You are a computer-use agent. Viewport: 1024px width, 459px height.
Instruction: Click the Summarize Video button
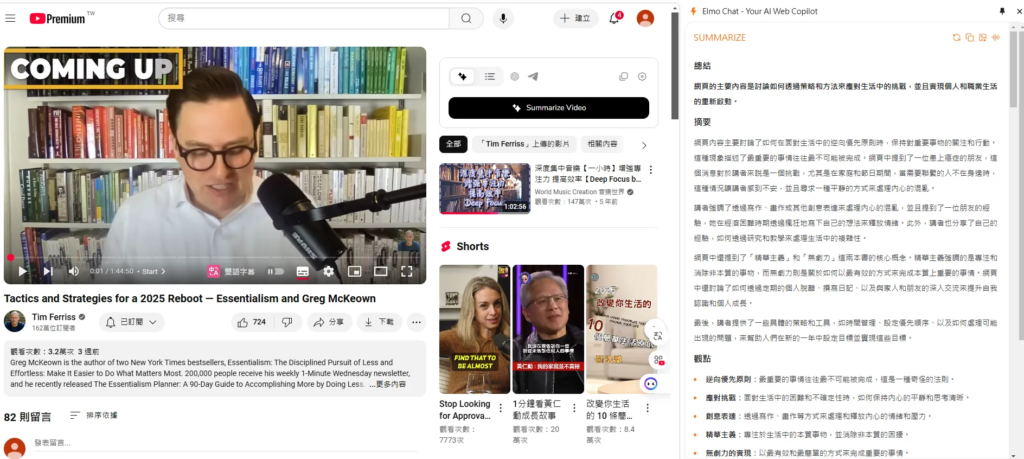coord(549,108)
